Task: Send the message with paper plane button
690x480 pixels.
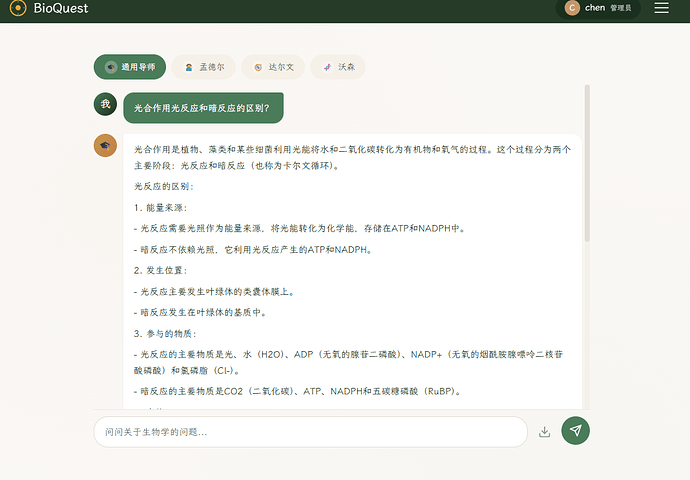Action: click(x=575, y=431)
